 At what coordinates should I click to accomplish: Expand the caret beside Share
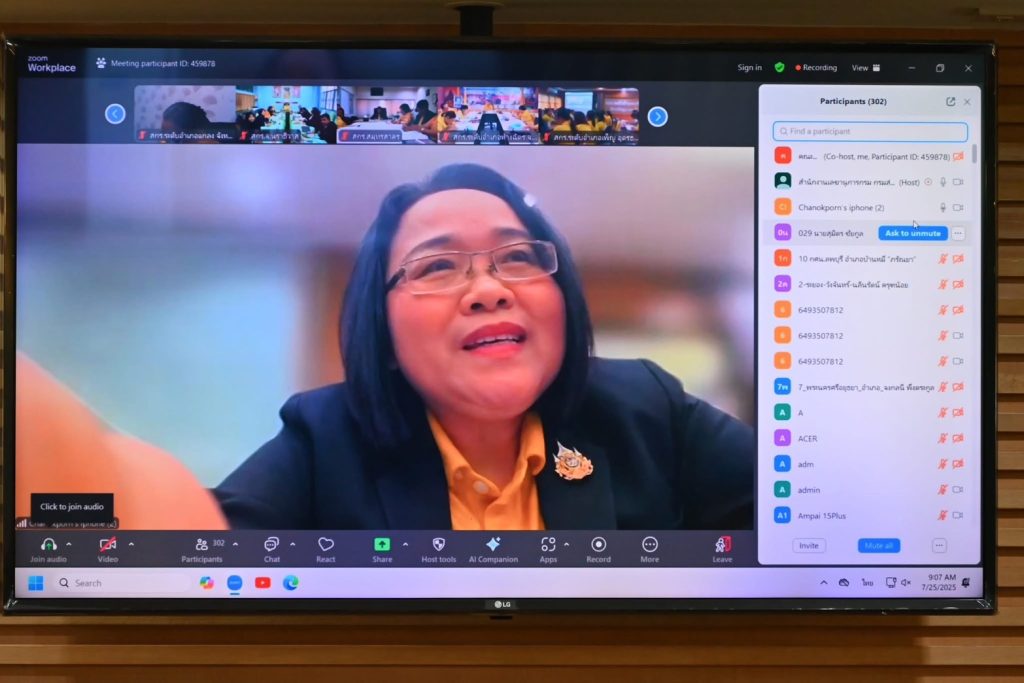pos(405,544)
